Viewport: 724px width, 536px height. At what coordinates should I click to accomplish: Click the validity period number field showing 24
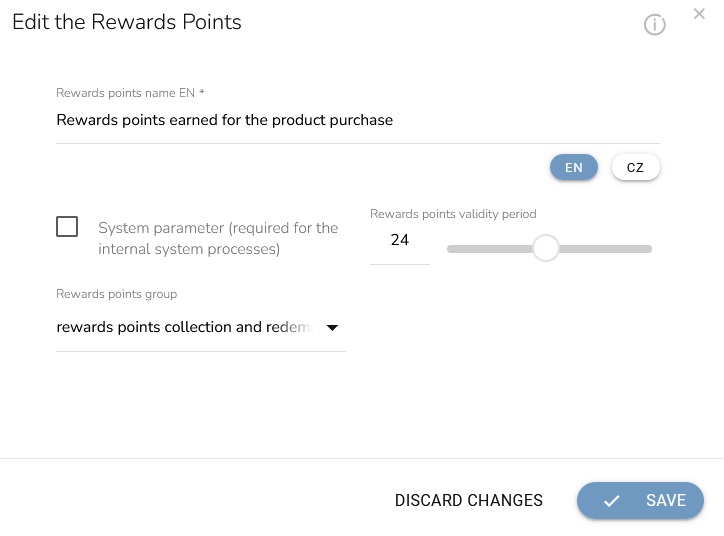[400, 240]
